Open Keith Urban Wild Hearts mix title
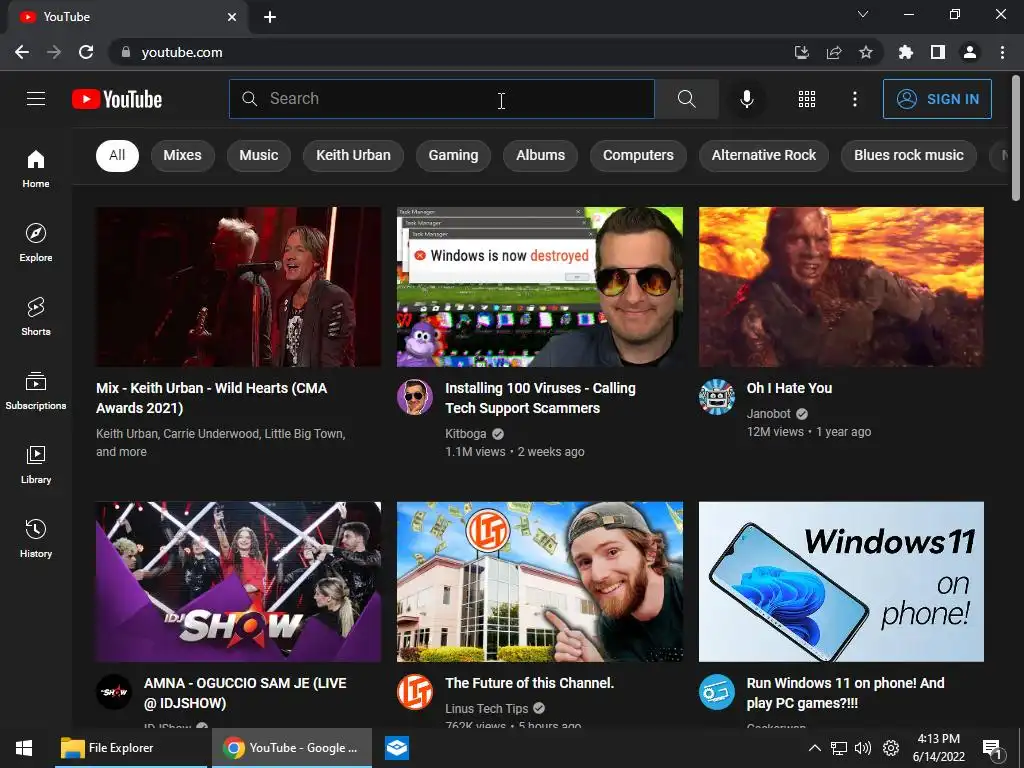The height and width of the screenshot is (768, 1024). coord(212,398)
